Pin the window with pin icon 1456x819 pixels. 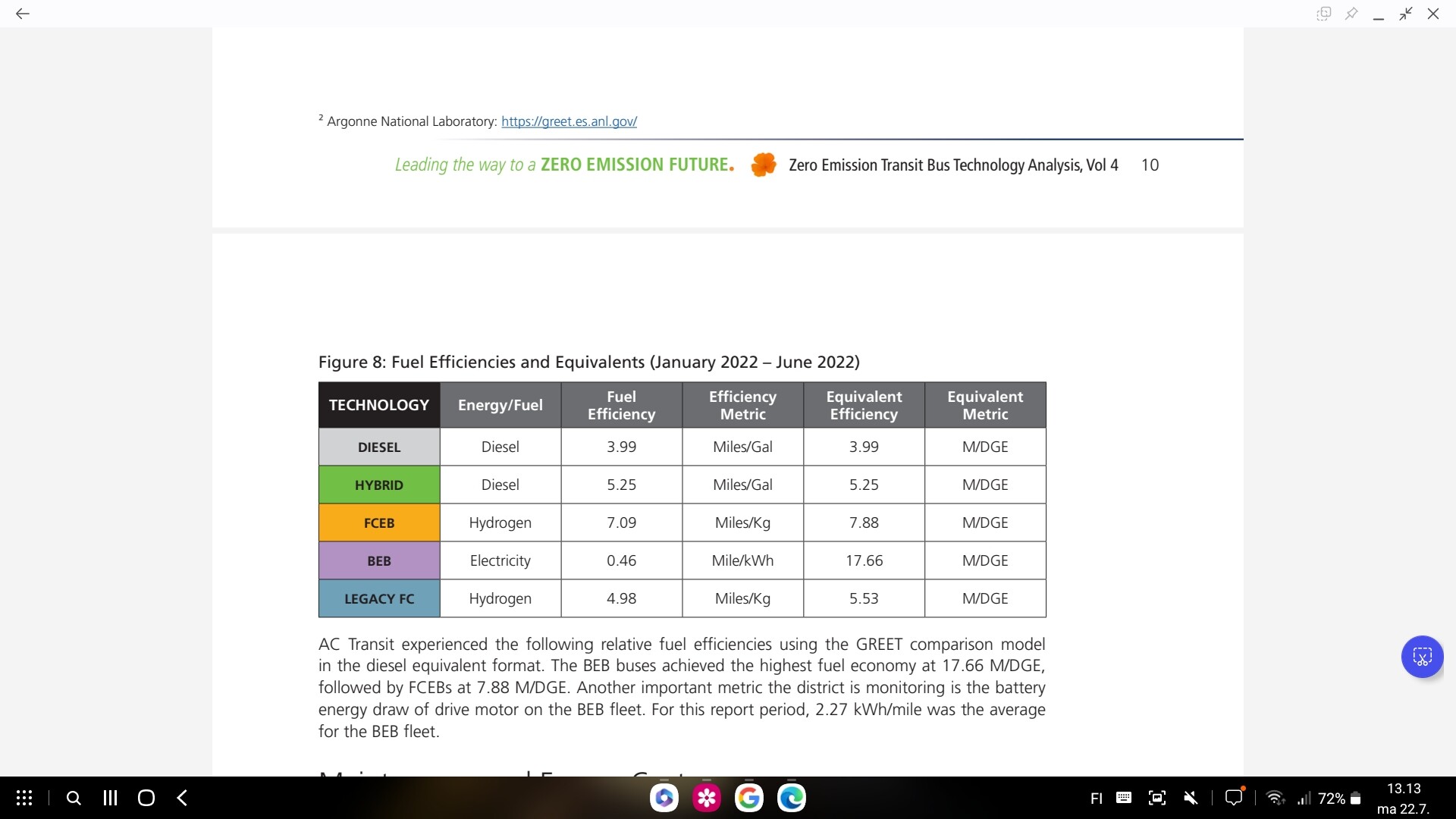coord(1351,14)
